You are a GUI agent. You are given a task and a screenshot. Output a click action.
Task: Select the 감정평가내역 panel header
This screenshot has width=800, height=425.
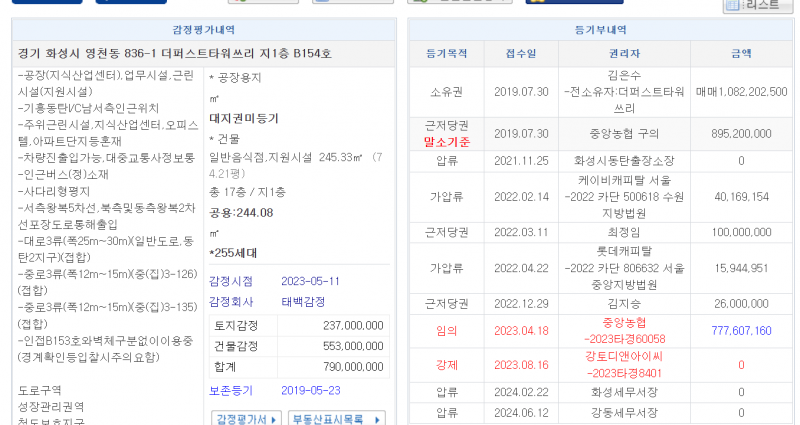[205, 31]
